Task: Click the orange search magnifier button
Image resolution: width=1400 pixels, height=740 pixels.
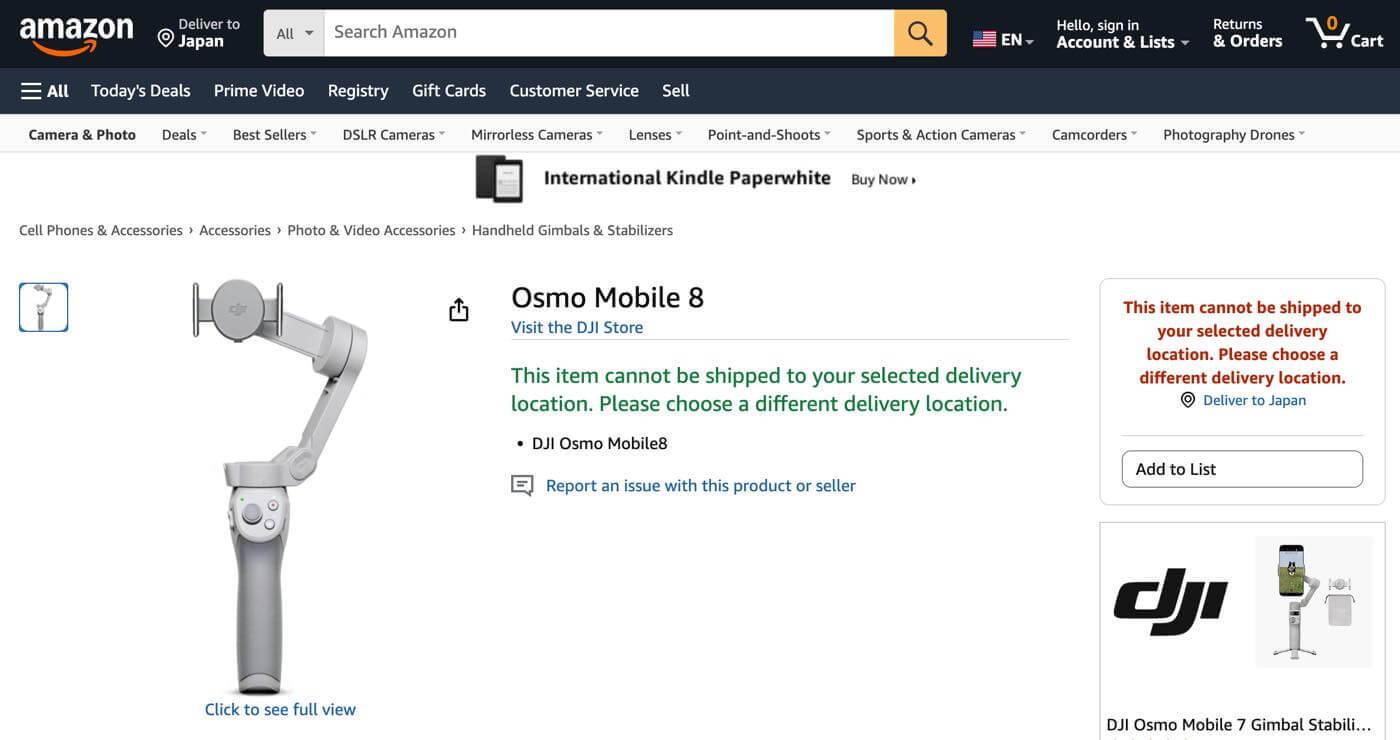Action: (x=920, y=33)
